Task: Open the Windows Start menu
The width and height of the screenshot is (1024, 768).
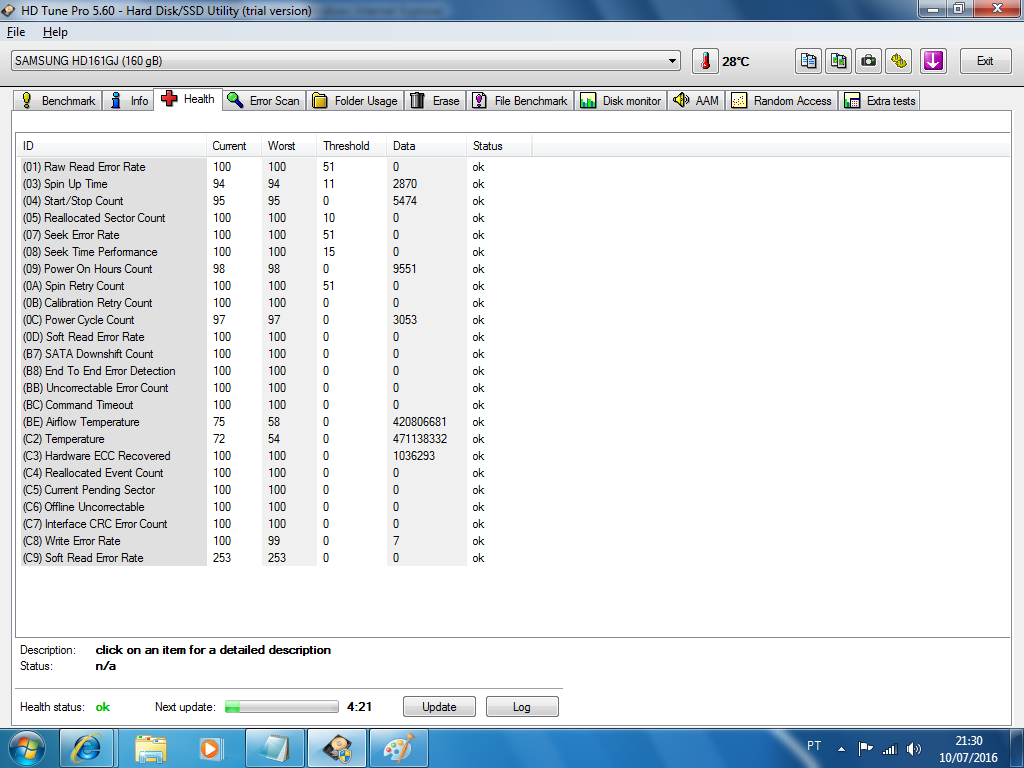Action: point(27,748)
